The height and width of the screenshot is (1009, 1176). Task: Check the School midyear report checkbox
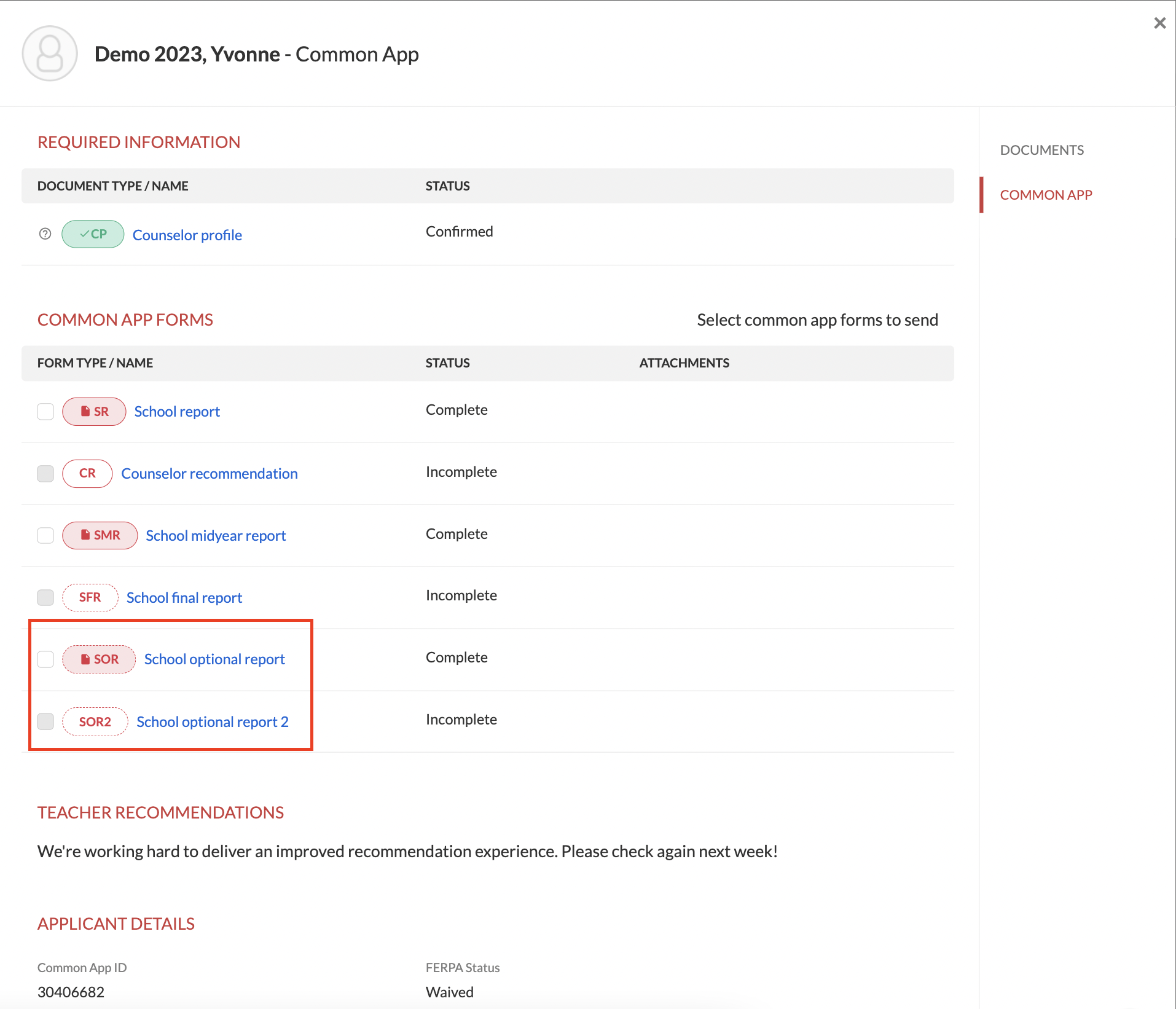coord(45,536)
